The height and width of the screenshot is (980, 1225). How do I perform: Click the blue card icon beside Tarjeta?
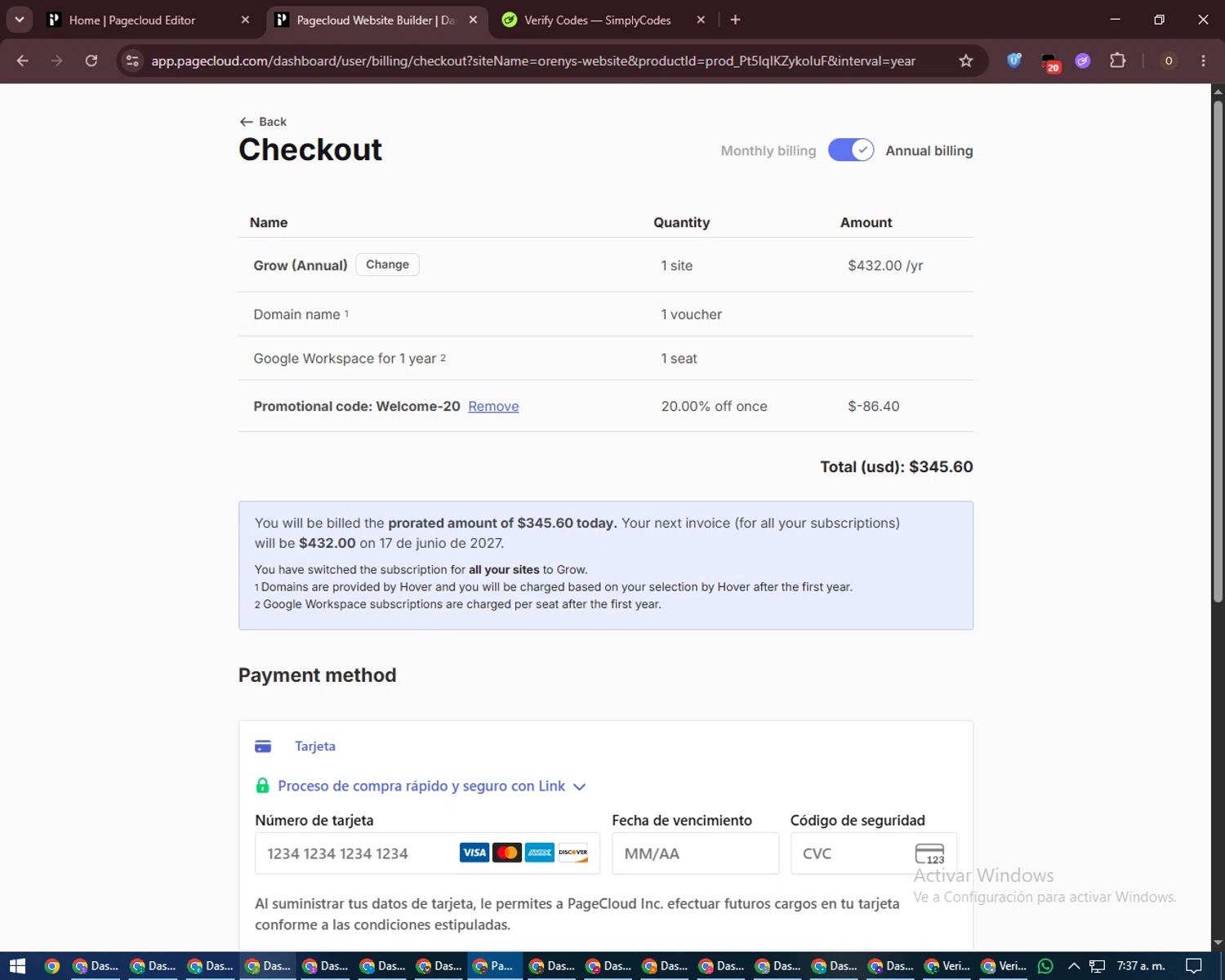pos(263,746)
